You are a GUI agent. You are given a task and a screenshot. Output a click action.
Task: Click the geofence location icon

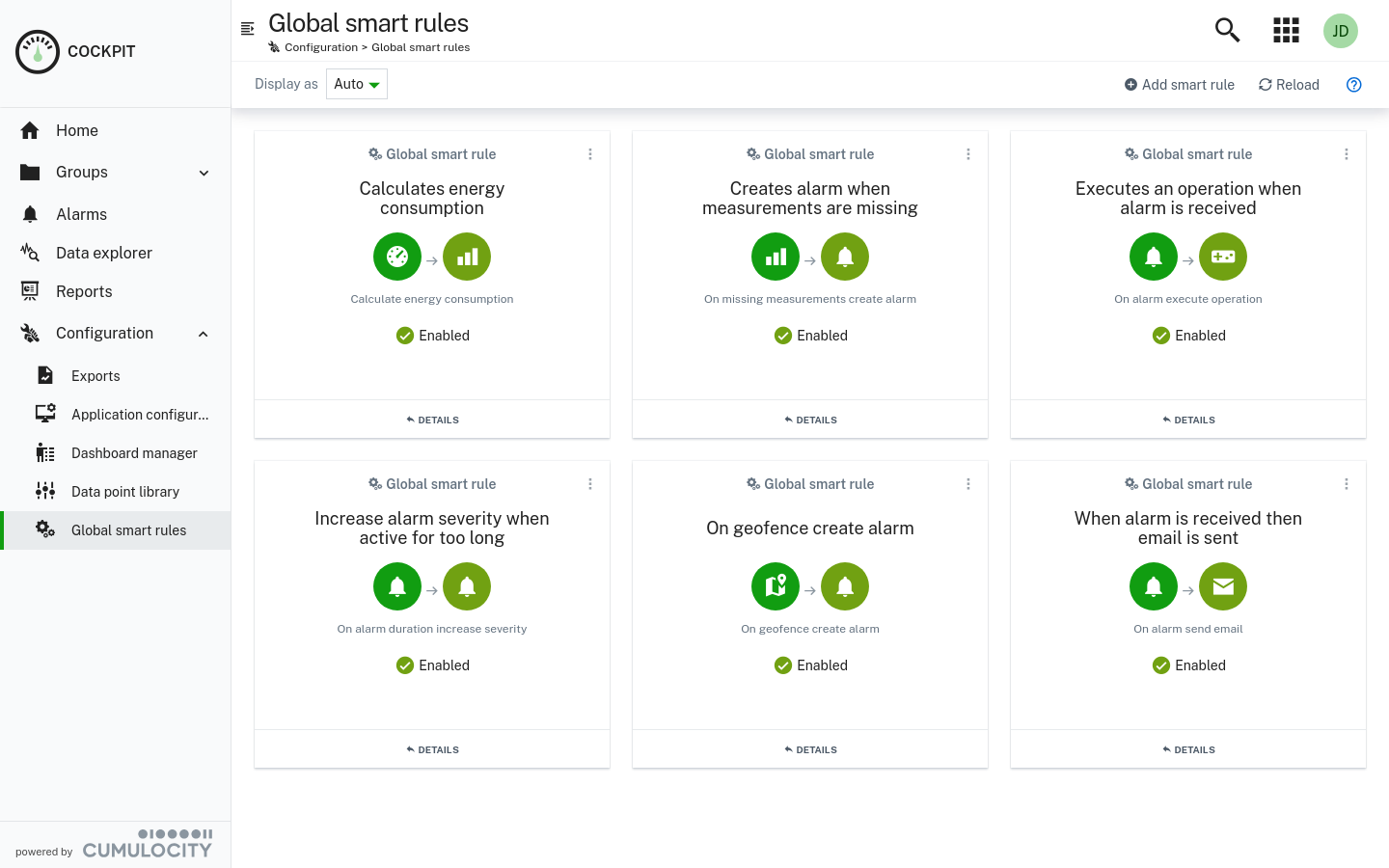[776, 585]
